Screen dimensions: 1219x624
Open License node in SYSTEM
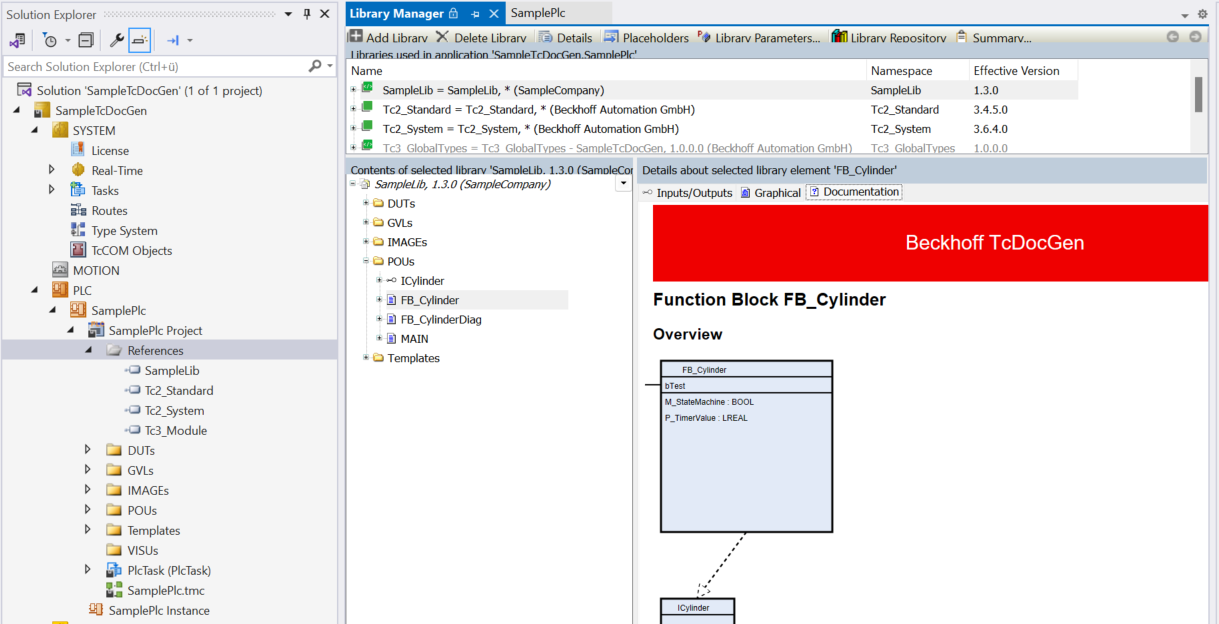[110, 150]
